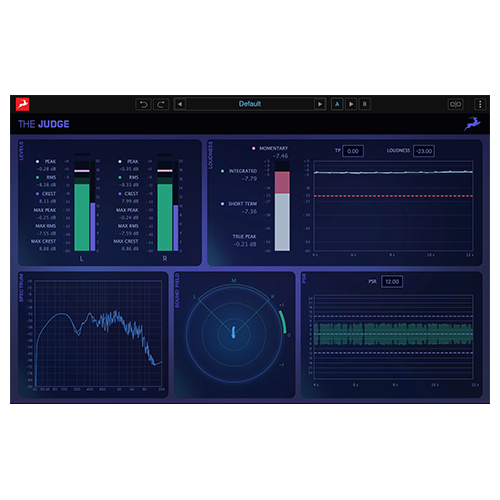Redo the last undone change
The height and width of the screenshot is (500, 500).
(161, 104)
